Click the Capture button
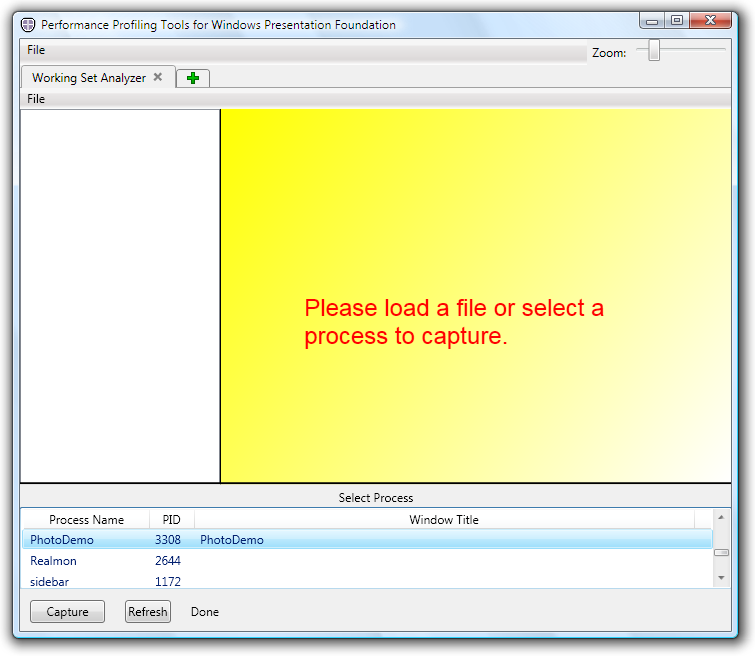Viewport: 755px width, 656px height. (67, 612)
